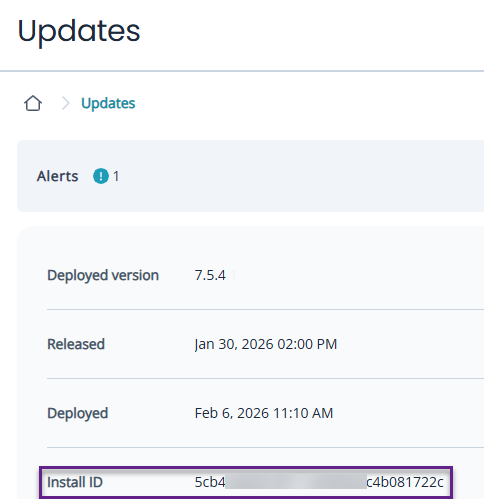Click the Install ID label
Screen dimensions: 484x499
tap(75, 482)
